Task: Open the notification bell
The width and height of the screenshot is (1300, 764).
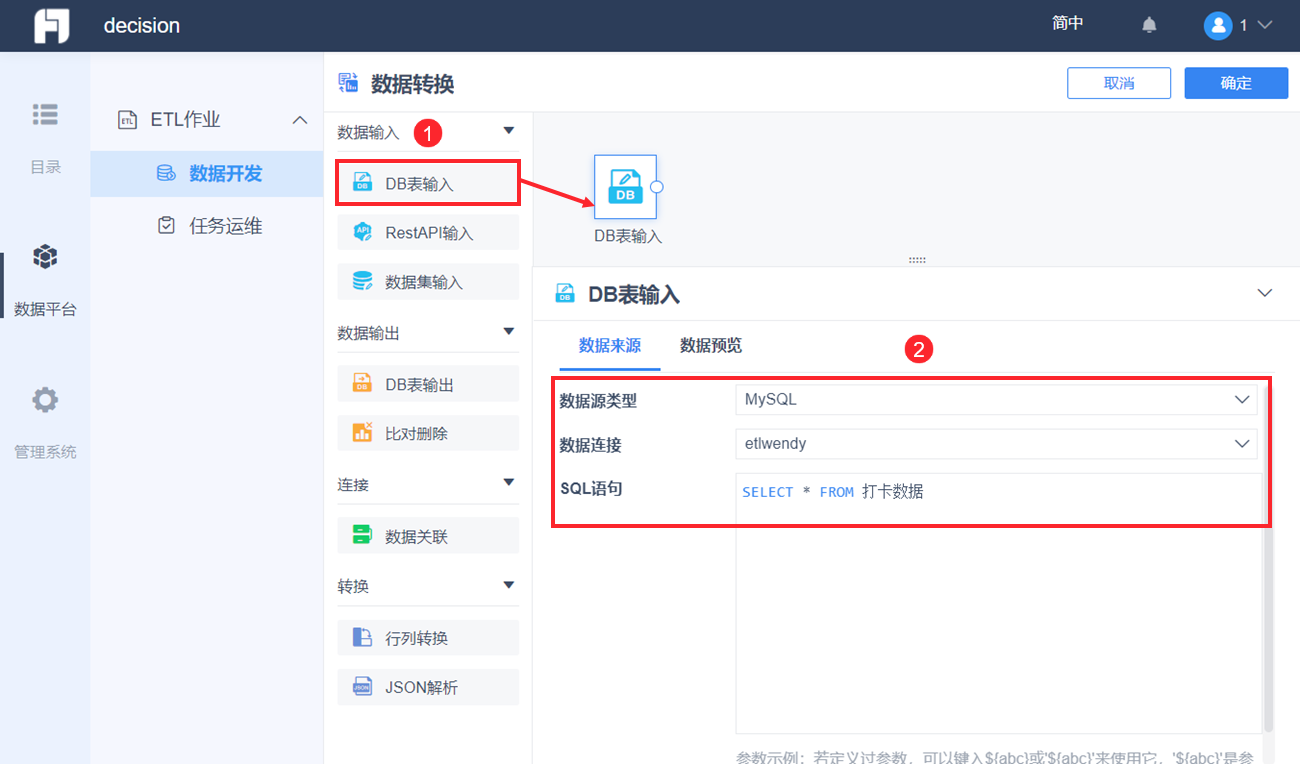Action: pyautogui.click(x=1149, y=25)
